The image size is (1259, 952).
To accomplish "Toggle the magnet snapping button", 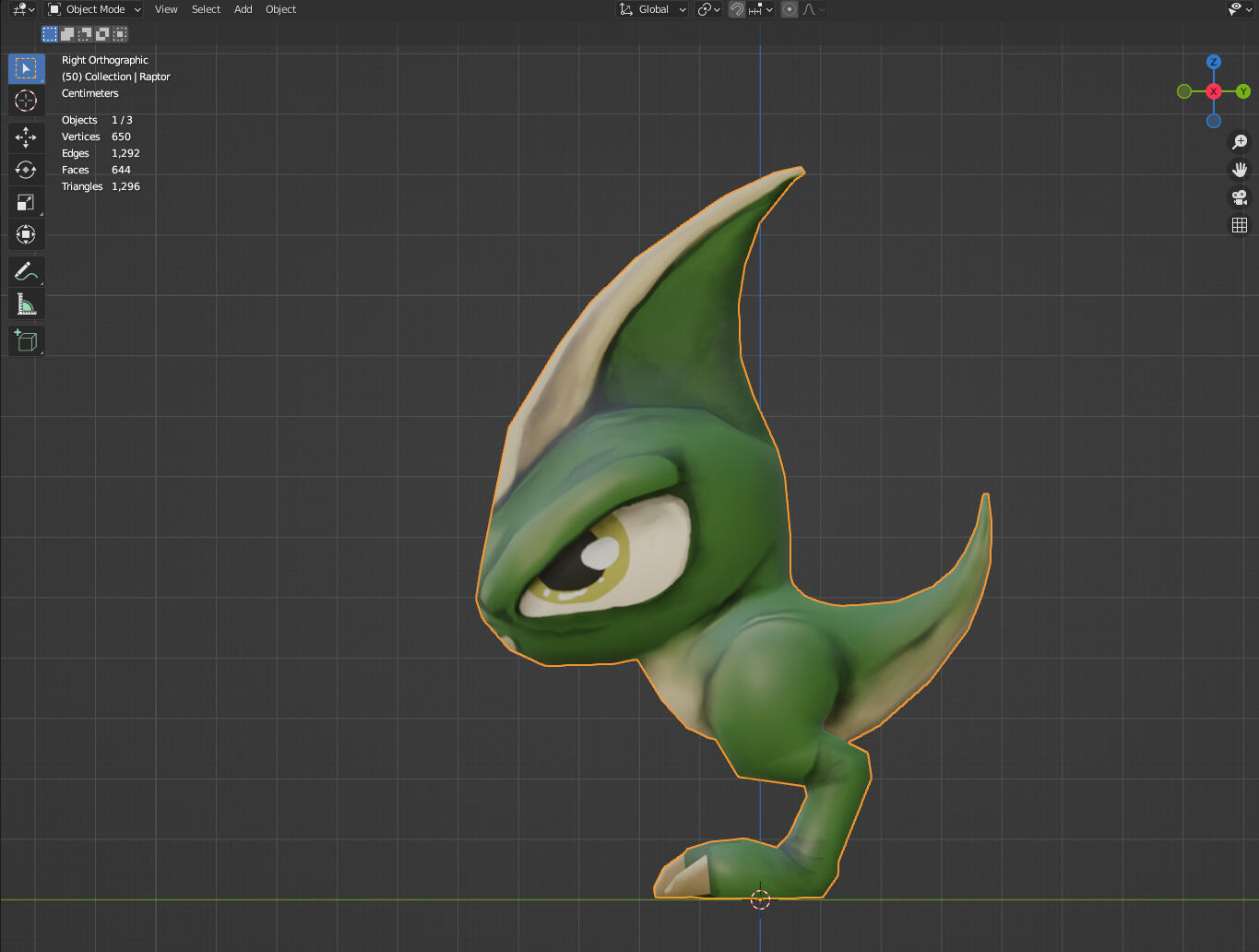I will click(x=737, y=9).
